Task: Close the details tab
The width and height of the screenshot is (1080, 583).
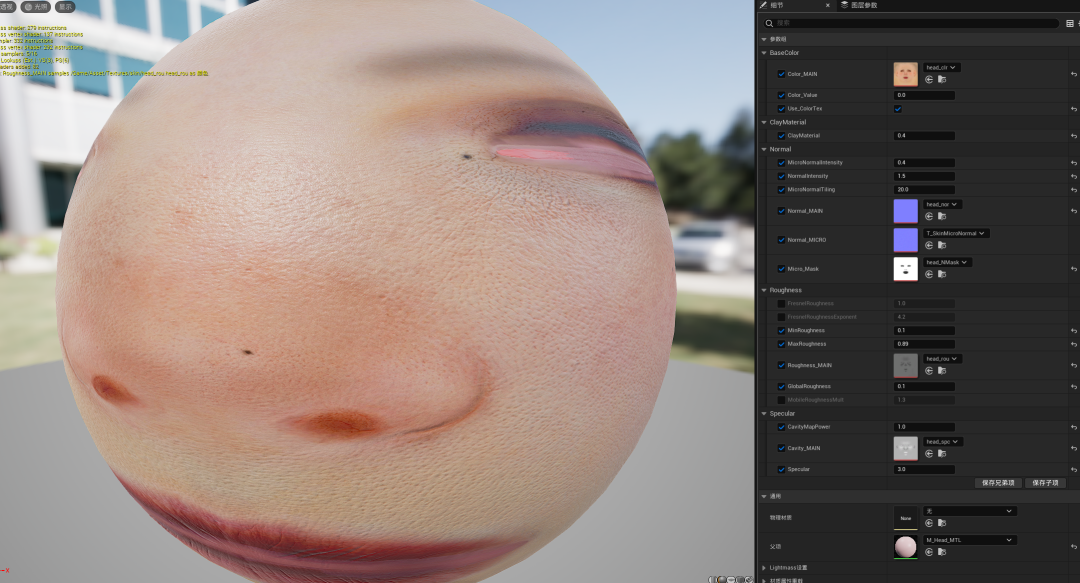Action: [827, 6]
